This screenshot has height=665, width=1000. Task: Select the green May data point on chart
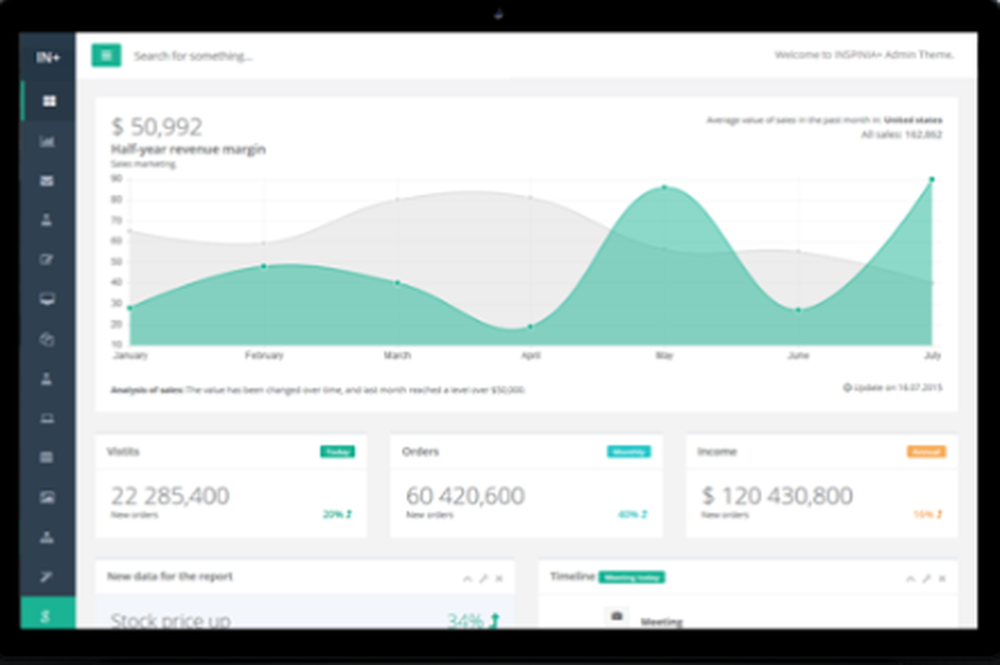[x=665, y=187]
